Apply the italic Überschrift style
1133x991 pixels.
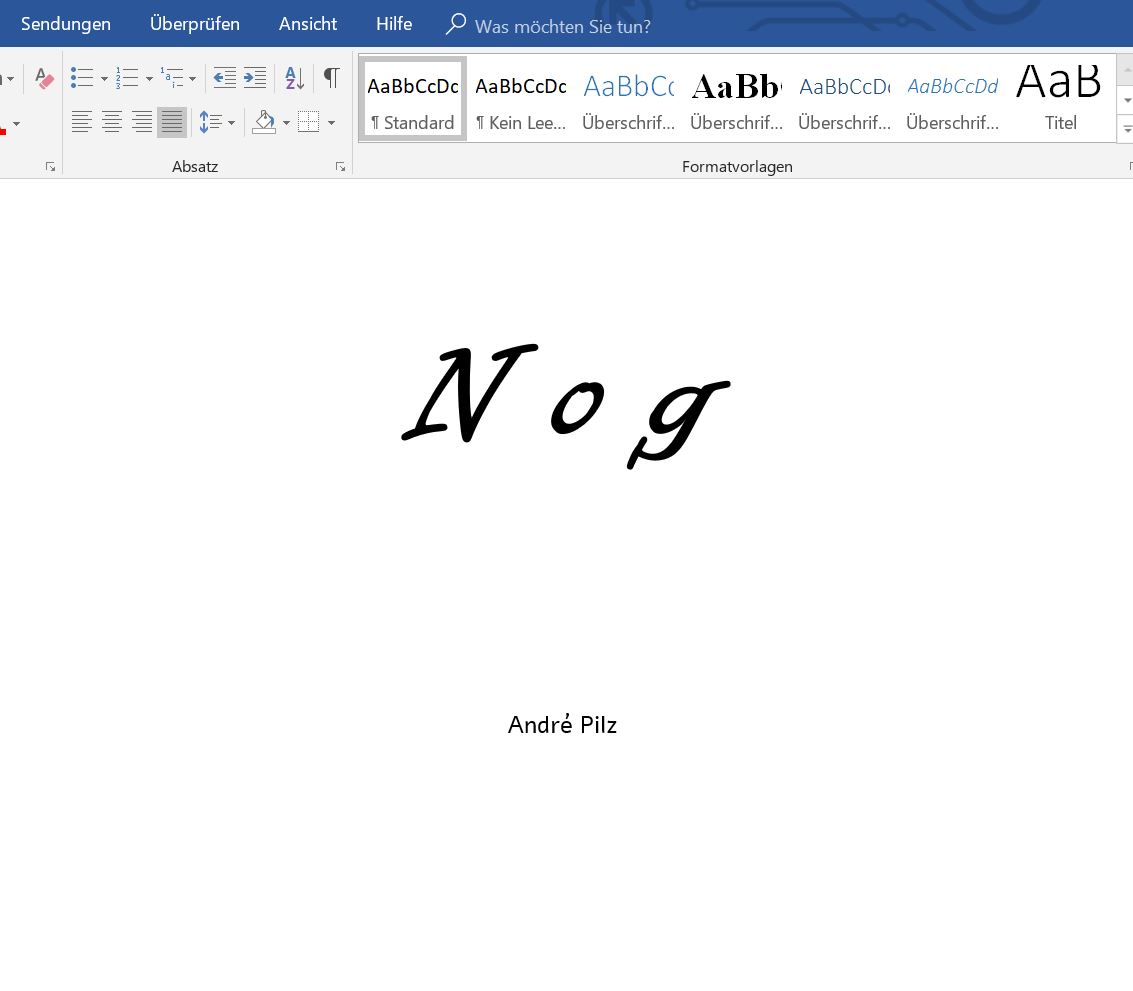[952, 99]
